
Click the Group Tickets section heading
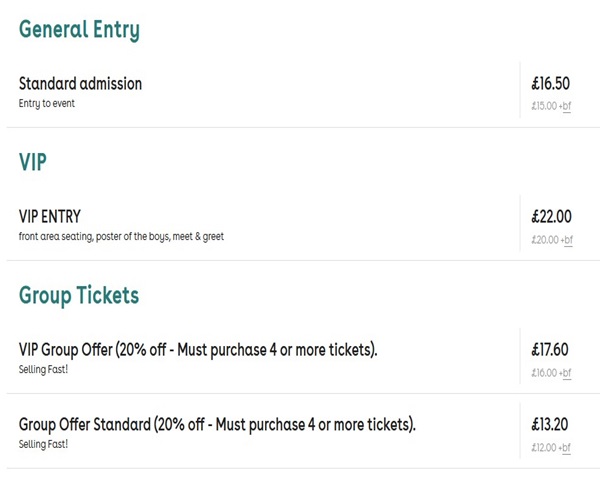coord(79,296)
